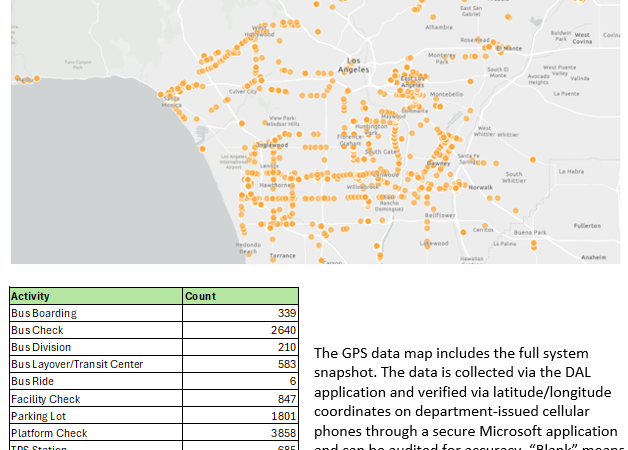Image resolution: width=628 pixels, height=450 pixels.
Task: Click the Anaheim label on the map
Action: (x=594, y=257)
